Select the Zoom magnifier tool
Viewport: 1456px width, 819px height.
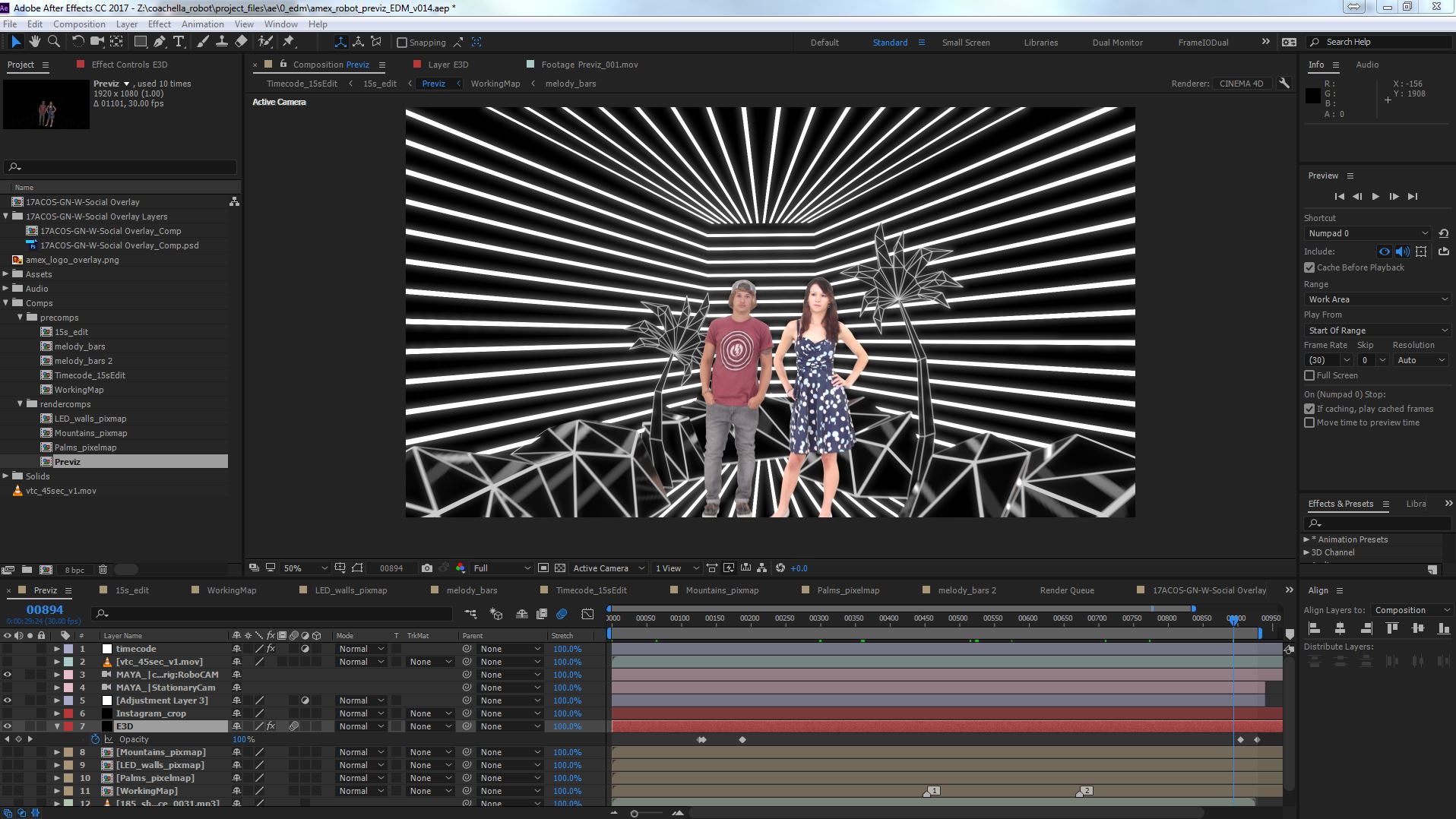point(53,42)
